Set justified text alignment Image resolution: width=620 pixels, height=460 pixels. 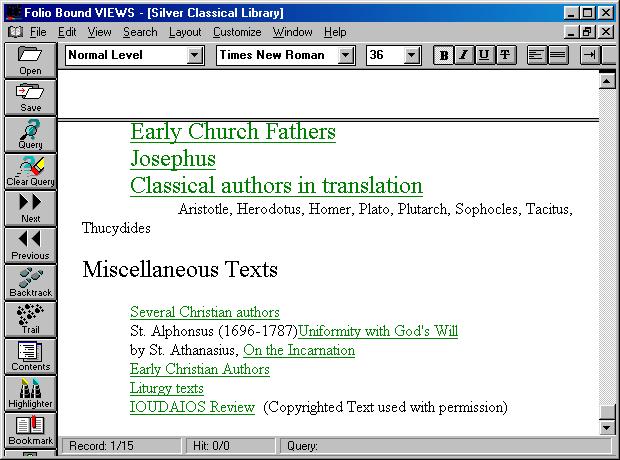pyautogui.click(x=558, y=55)
